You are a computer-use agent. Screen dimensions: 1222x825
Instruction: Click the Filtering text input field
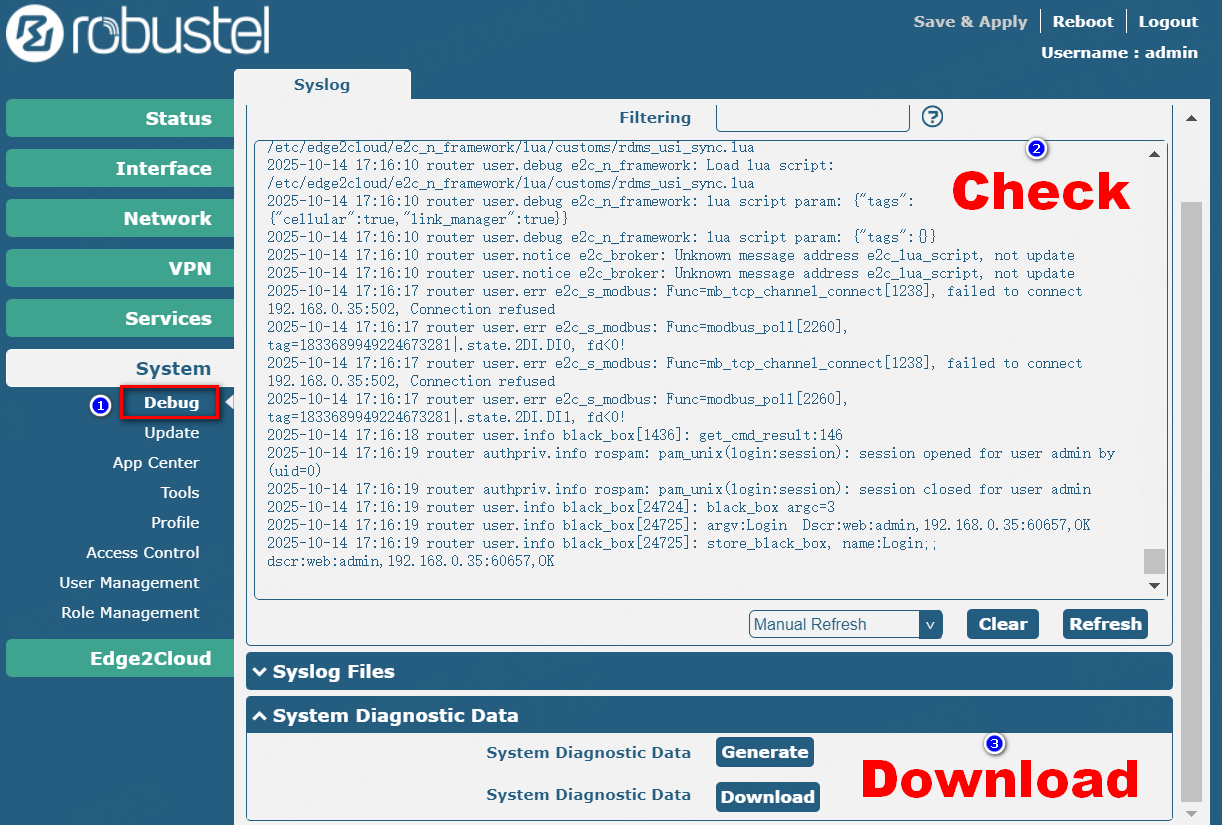coord(812,117)
